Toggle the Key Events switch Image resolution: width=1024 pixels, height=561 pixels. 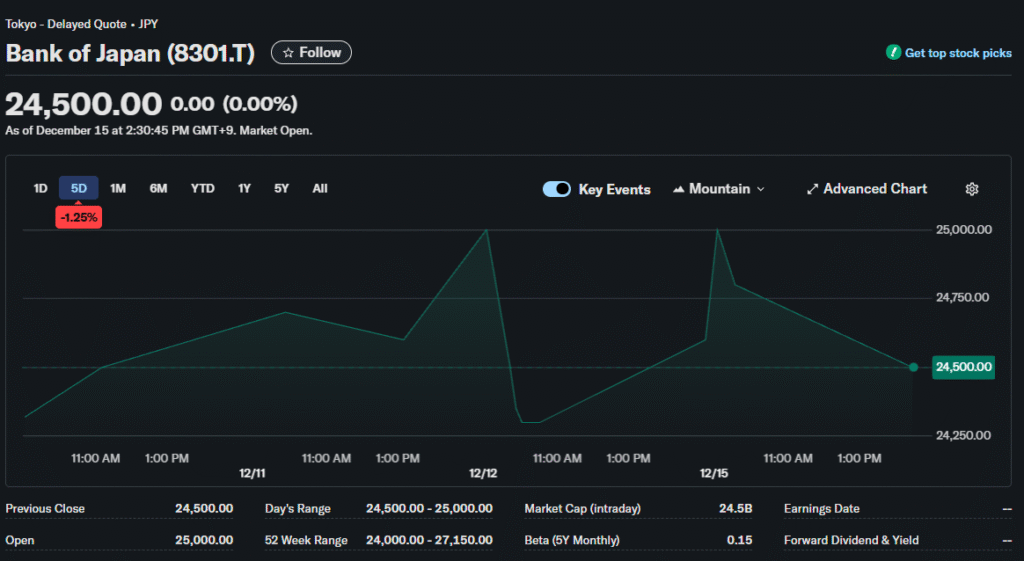click(557, 189)
